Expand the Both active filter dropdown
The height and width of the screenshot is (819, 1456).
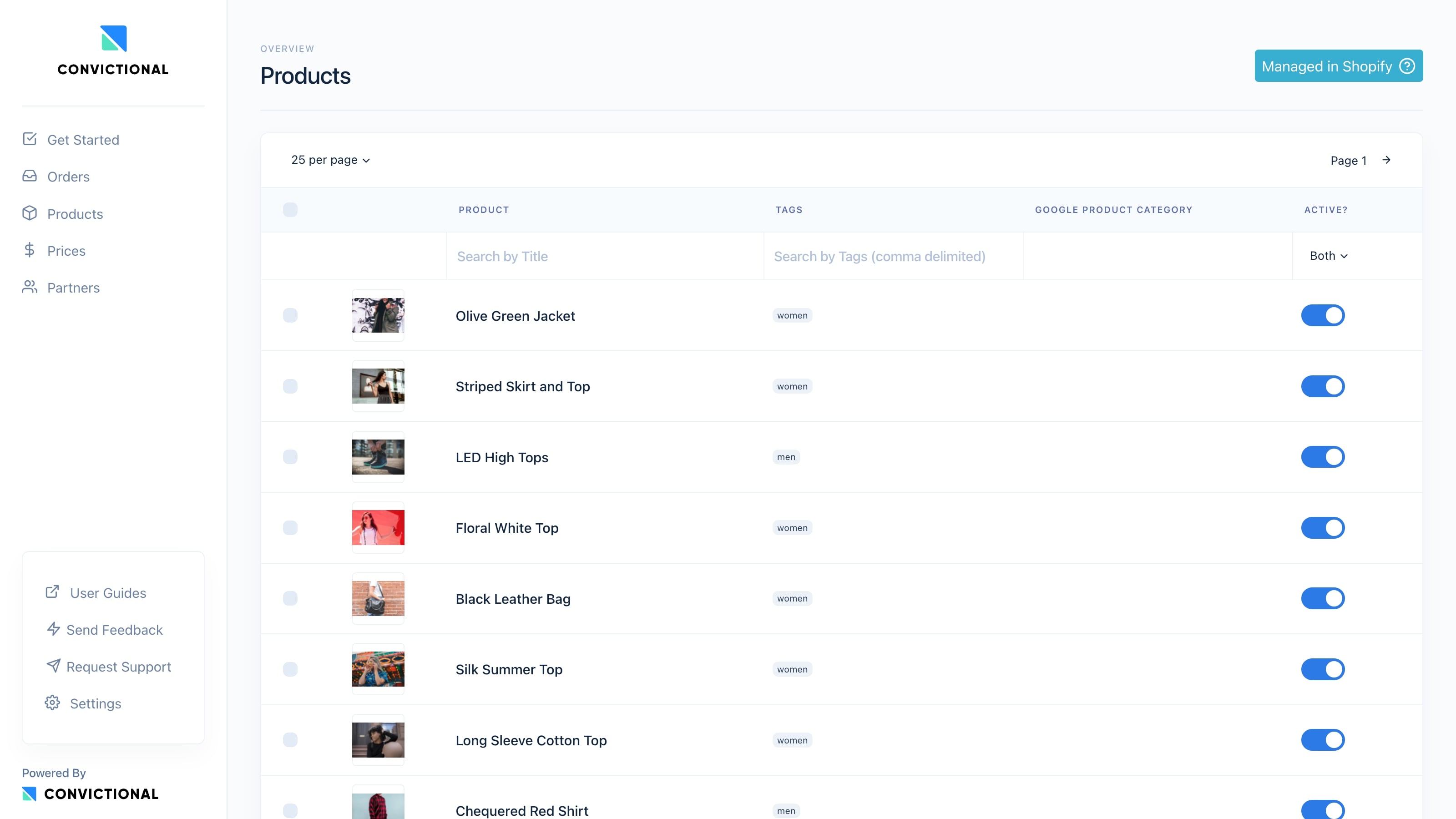pyautogui.click(x=1328, y=256)
